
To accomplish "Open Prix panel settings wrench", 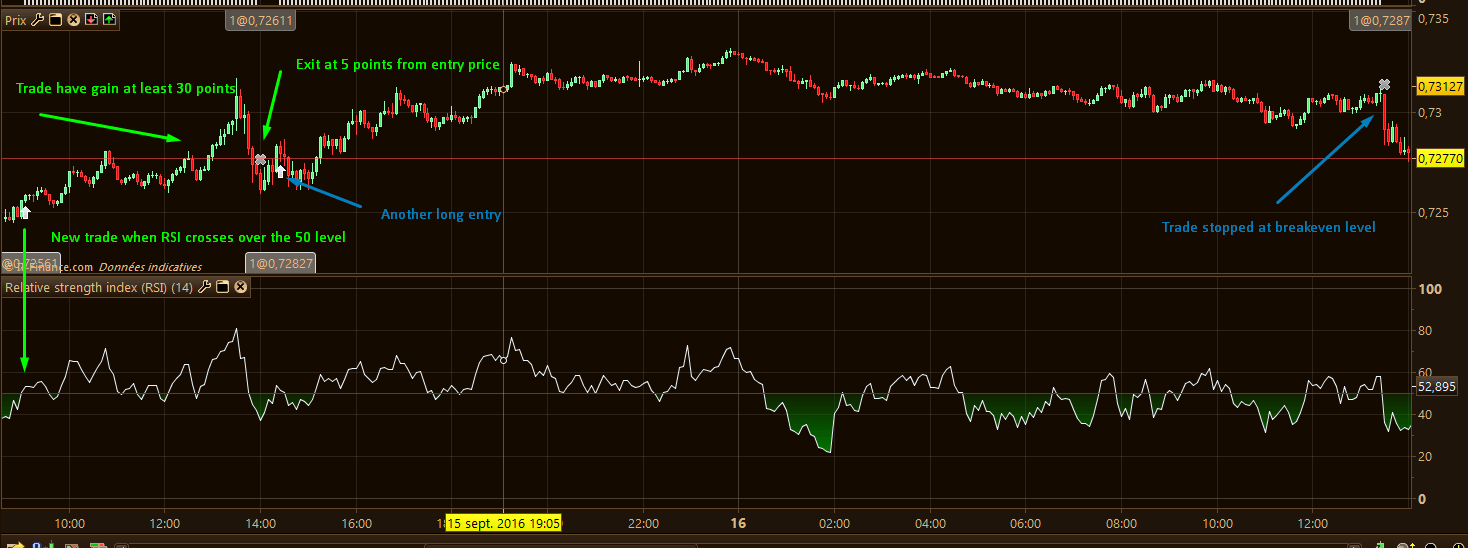I will pyautogui.click(x=38, y=19).
